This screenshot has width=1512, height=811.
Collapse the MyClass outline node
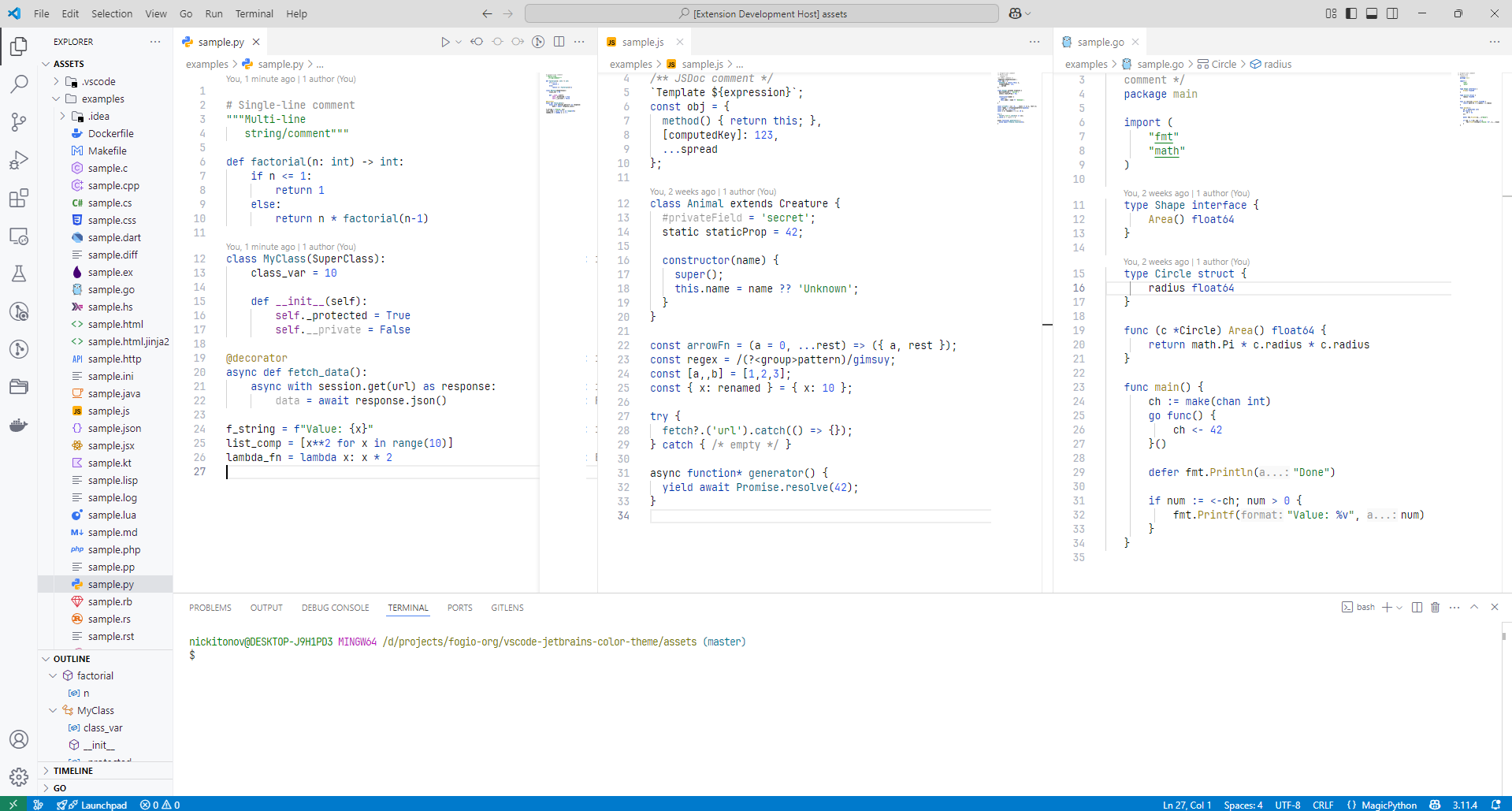pos(53,710)
